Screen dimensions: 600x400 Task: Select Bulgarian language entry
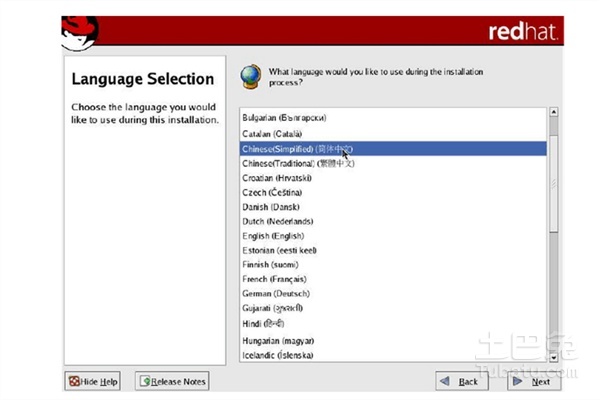(393, 118)
